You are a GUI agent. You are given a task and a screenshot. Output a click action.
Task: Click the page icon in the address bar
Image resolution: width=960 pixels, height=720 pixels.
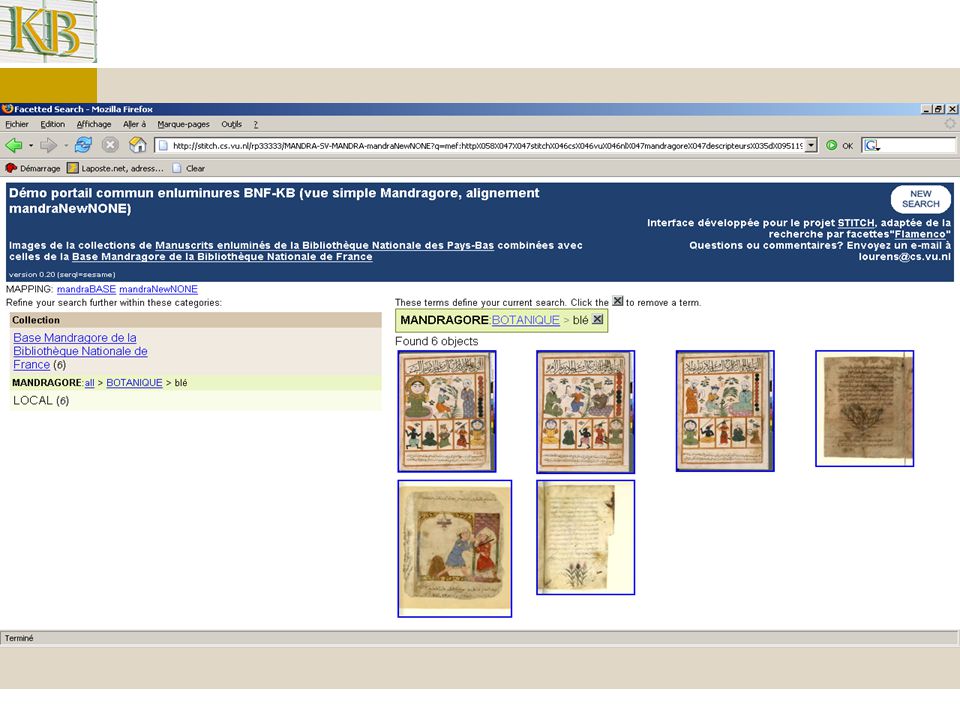tap(163, 146)
